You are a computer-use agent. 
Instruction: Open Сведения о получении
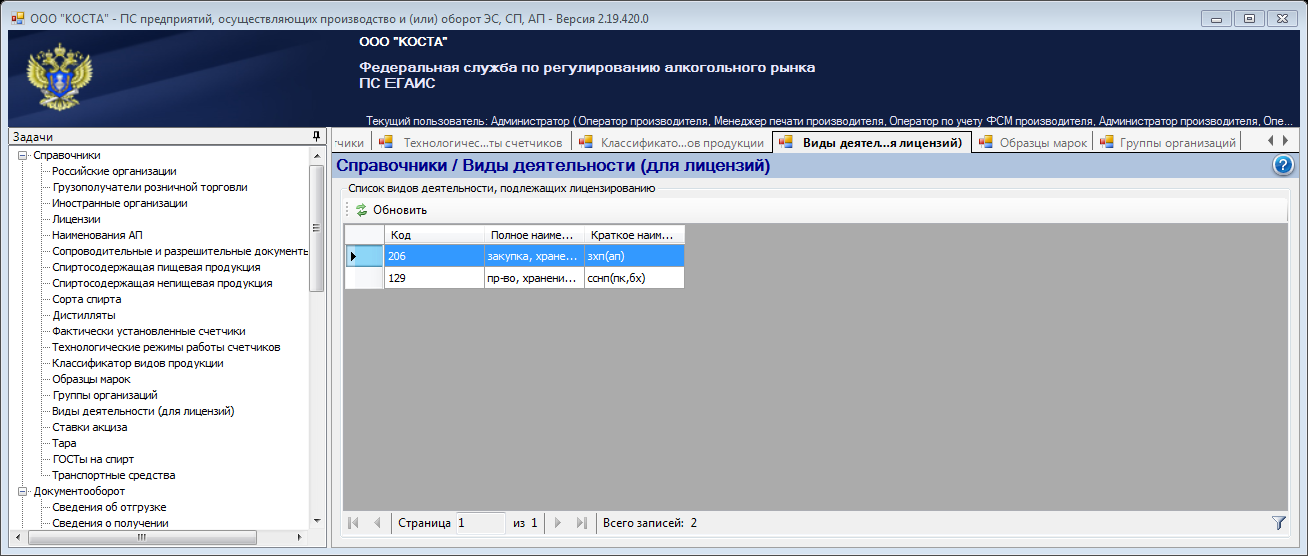(110, 523)
